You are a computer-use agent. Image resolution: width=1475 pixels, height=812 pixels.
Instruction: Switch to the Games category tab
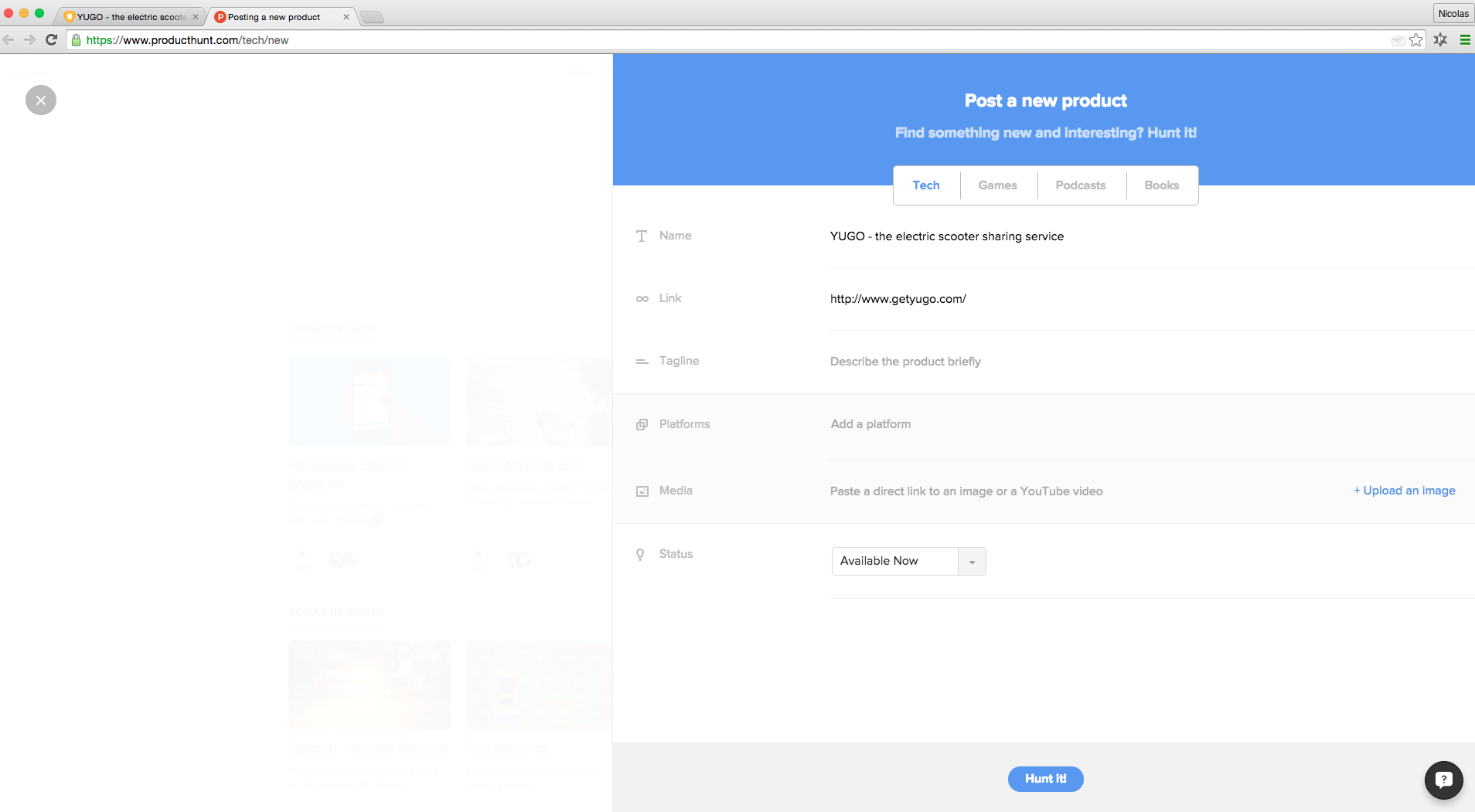click(x=997, y=185)
